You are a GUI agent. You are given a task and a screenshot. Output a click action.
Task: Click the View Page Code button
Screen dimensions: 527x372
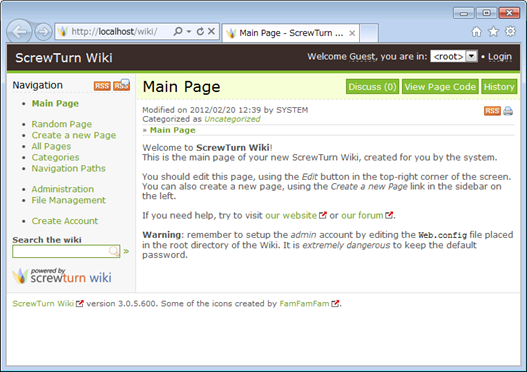(x=440, y=87)
